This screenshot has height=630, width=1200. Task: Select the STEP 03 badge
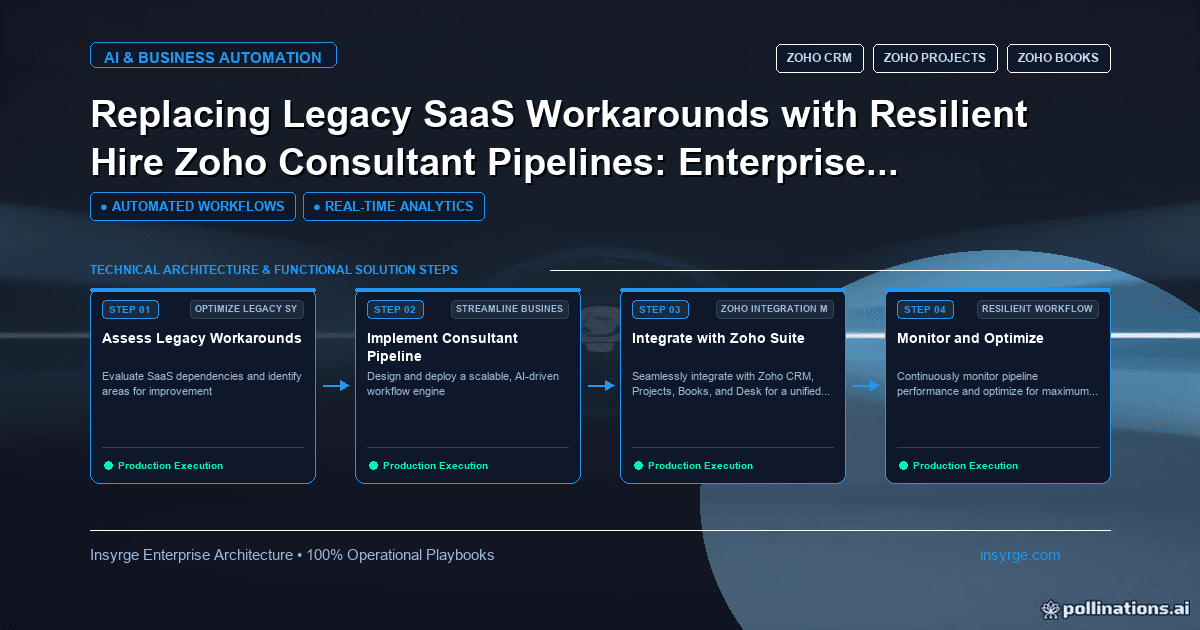click(x=660, y=310)
